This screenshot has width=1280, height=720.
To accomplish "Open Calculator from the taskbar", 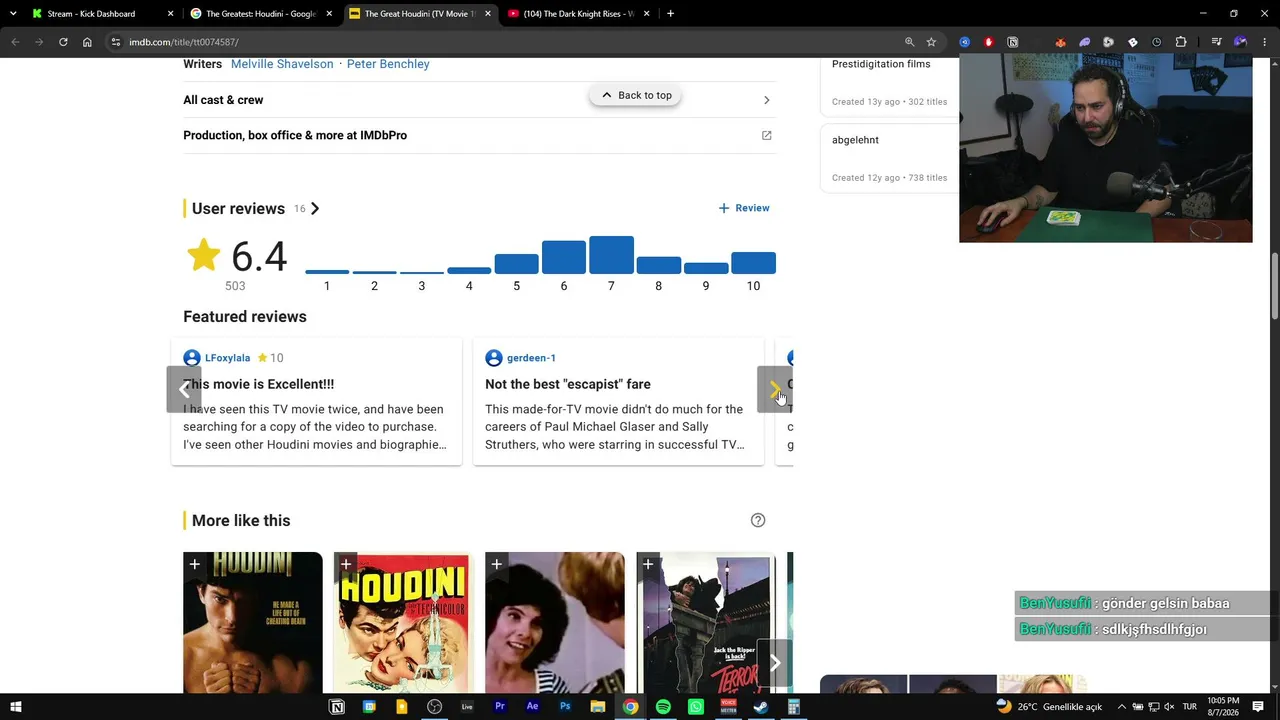I will (794, 707).
